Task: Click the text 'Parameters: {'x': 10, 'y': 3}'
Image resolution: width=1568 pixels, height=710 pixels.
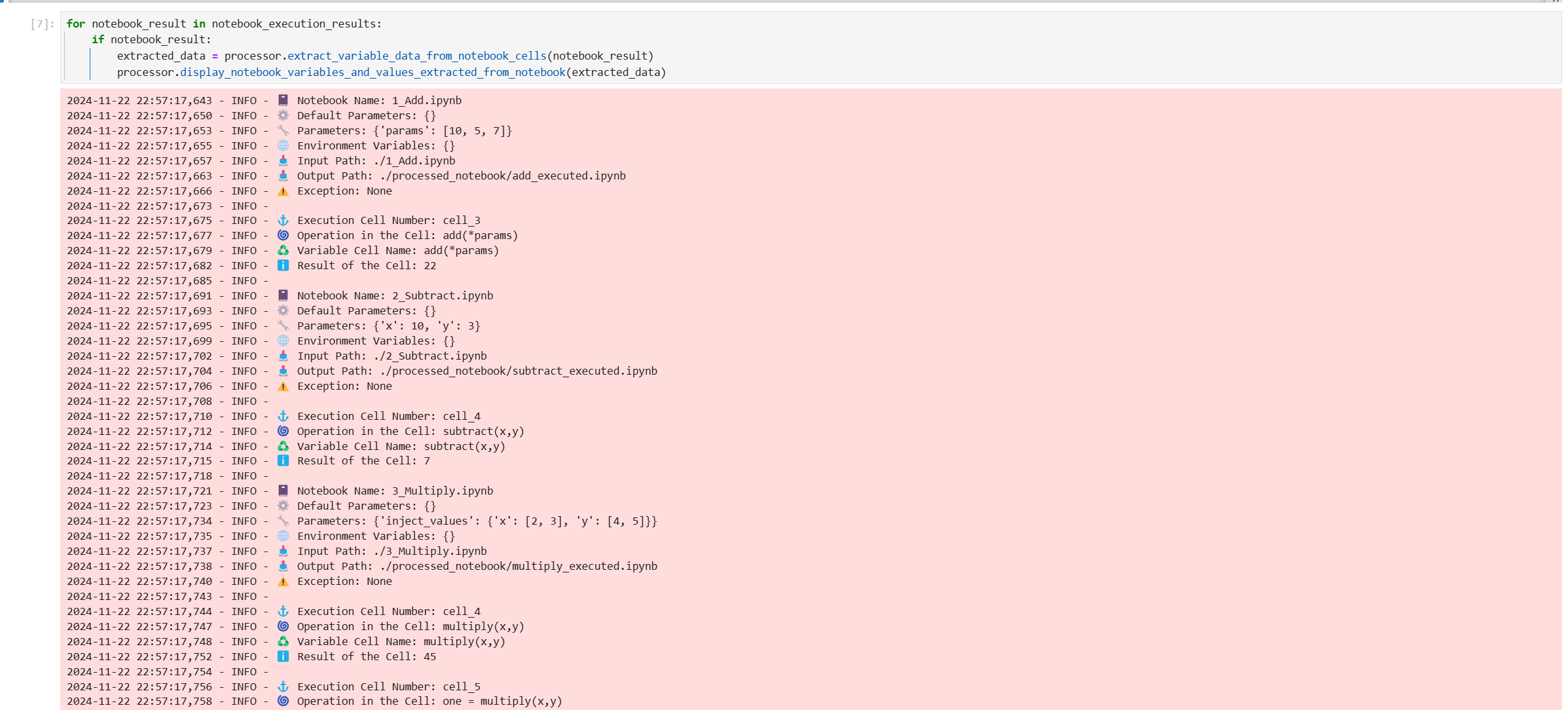Action: [388, 326]
